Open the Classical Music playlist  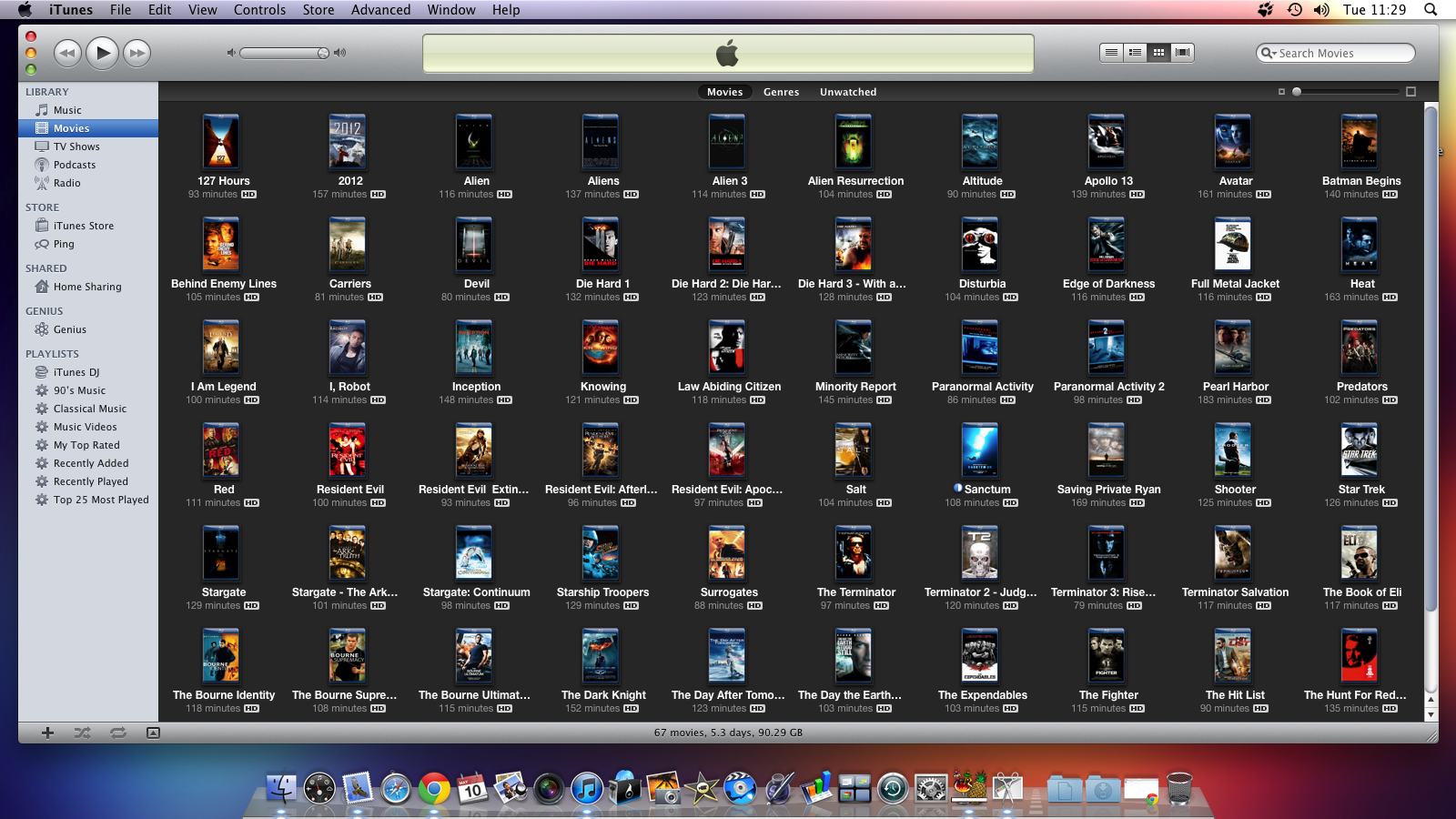coord(88,409)
